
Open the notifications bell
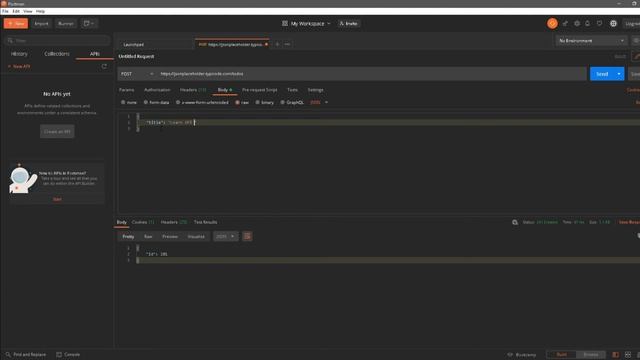coord(587,24)
